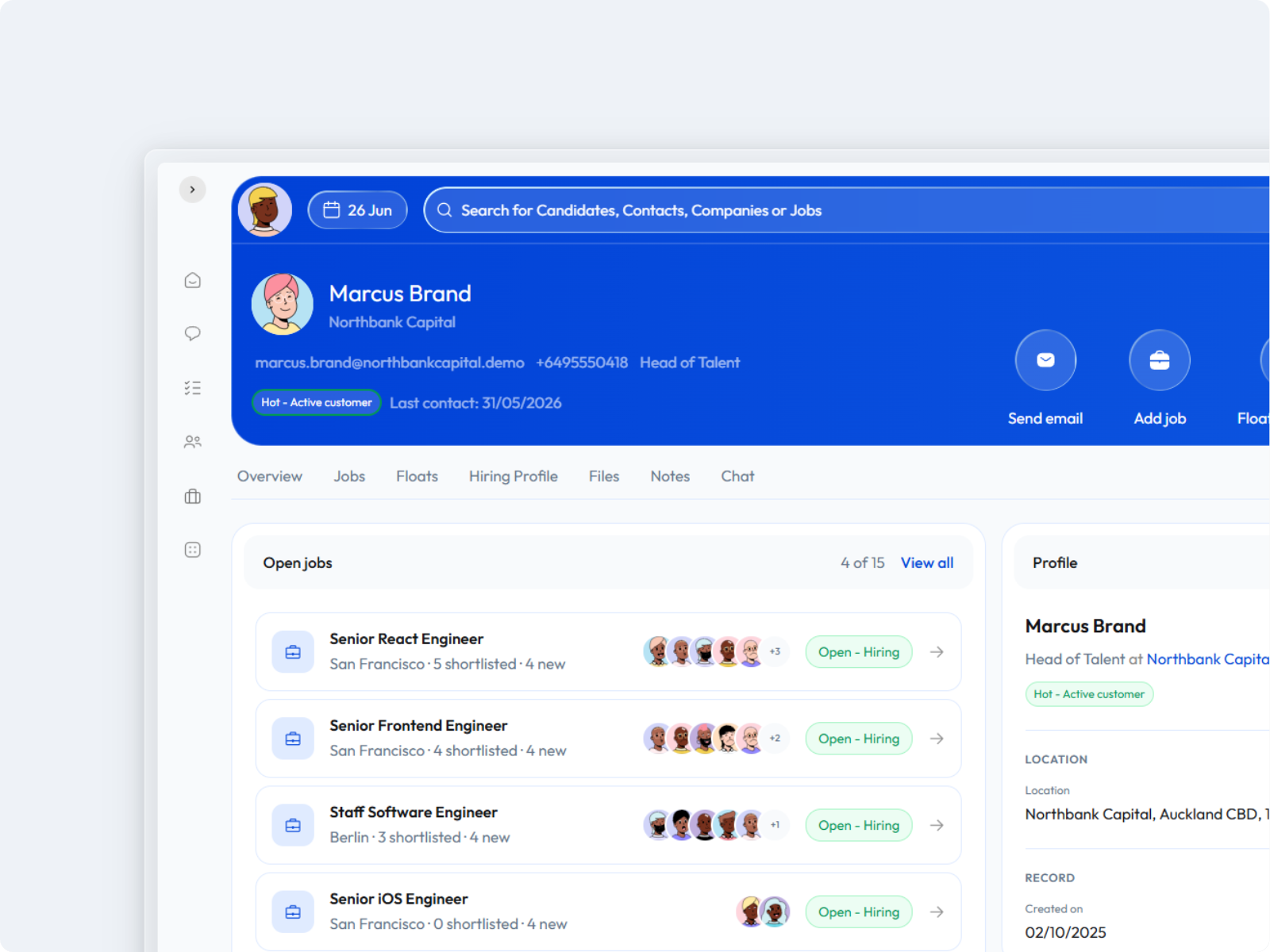Viewport: 1270px width, 952px height.
Task: Open Senior React Engineer with its arrow
Action: pyautogui.click(x=937, y=652)
